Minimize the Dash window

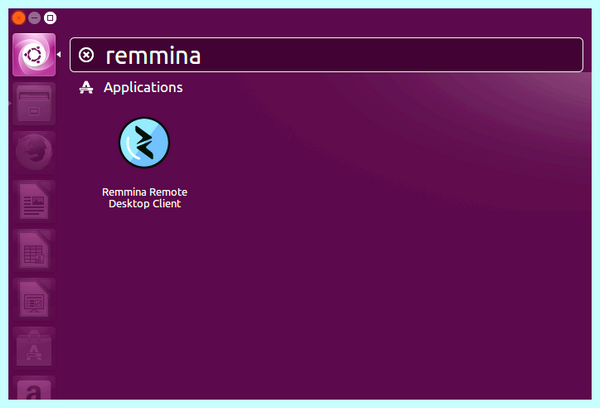(x=34, y=18)
